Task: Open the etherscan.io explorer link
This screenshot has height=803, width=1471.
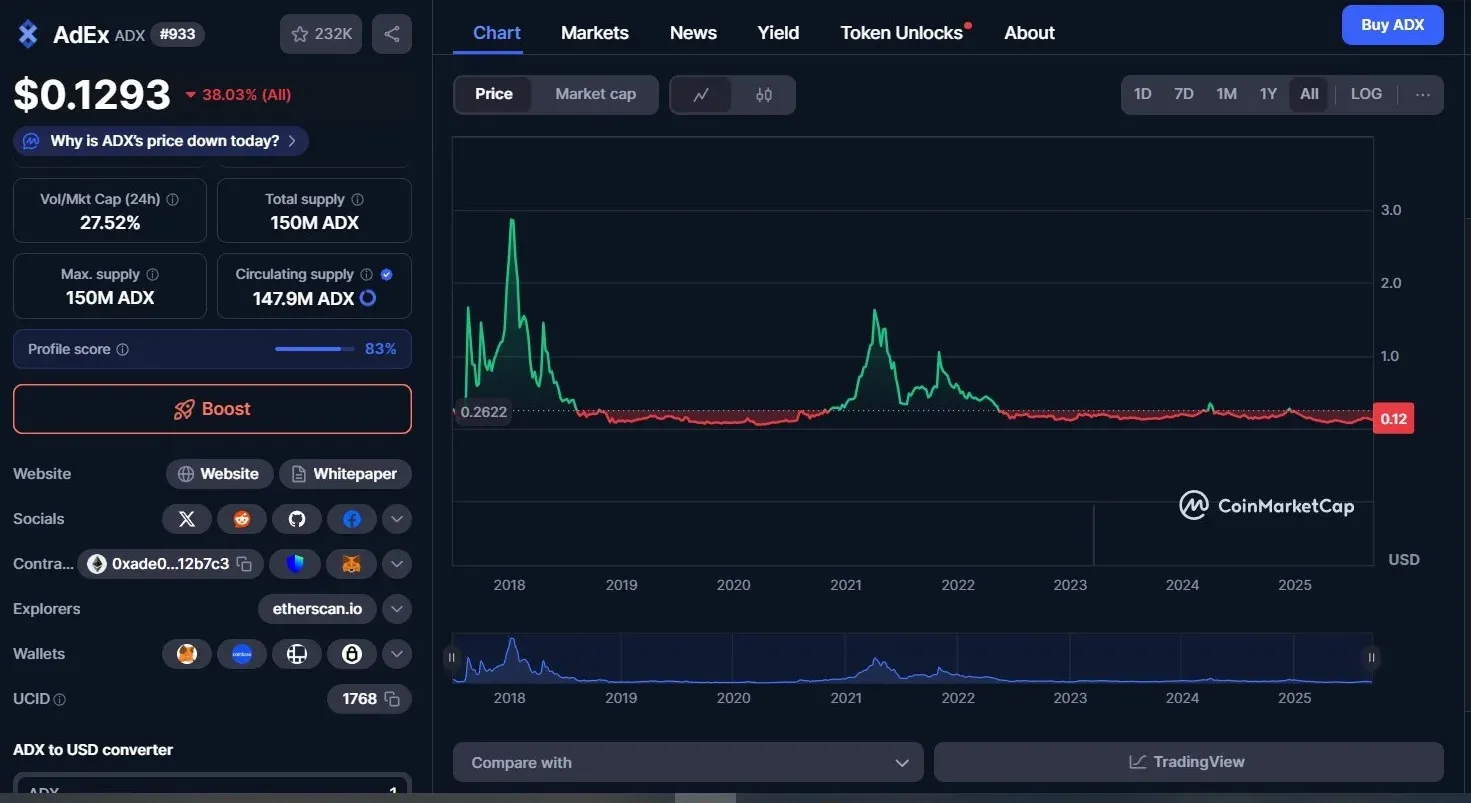Action: (x=317, y=609)
